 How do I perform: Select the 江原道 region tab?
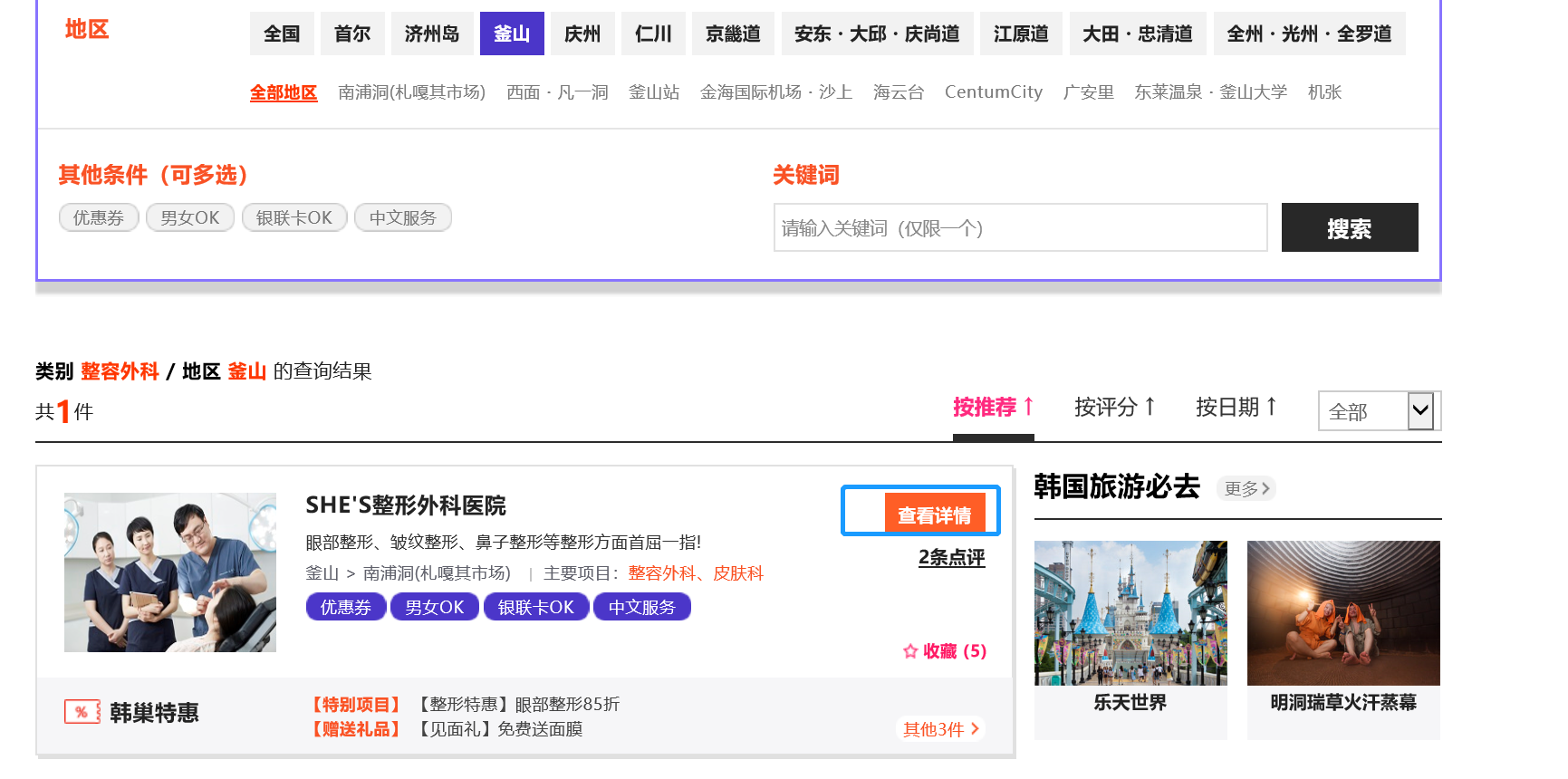pyautogui.click(x=1021, y=34)
